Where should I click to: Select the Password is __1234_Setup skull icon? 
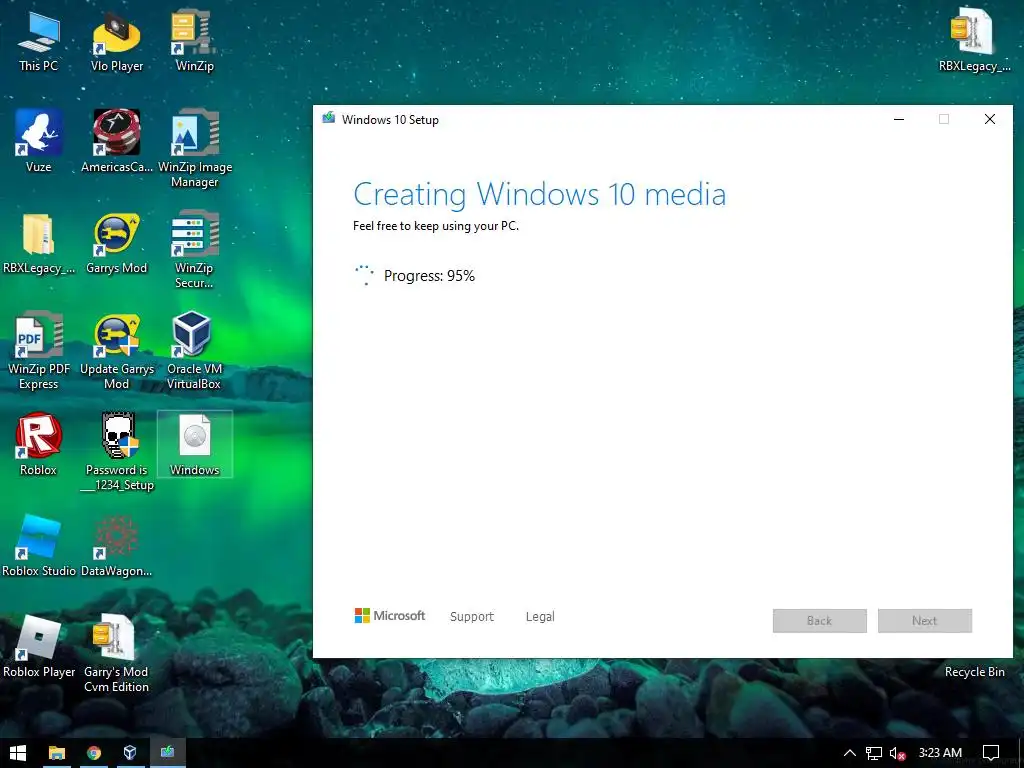[116, 452]
